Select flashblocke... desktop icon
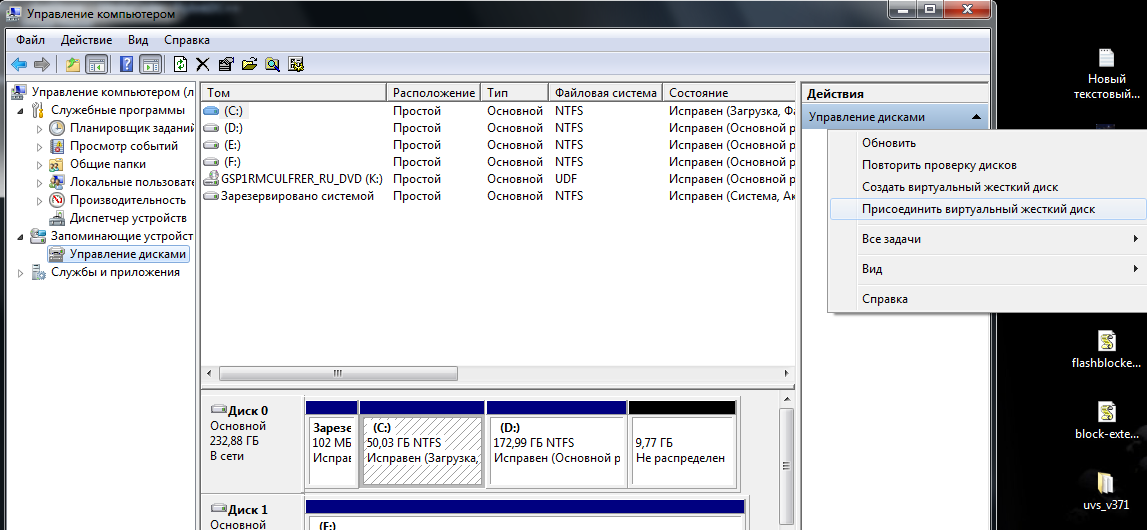This screenshot has width=1147, height=530. point(1106,349)
